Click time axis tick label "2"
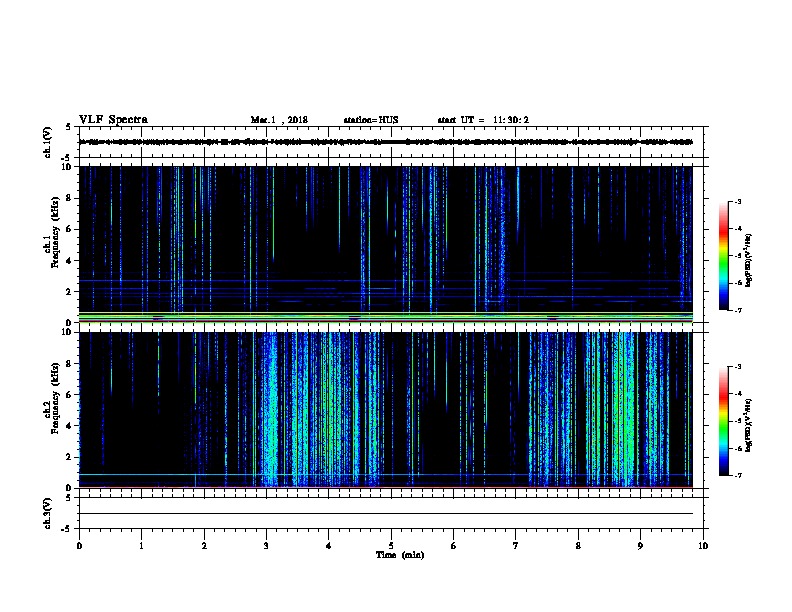This screenshot has width=792, height=612. [x=204, y=546]
